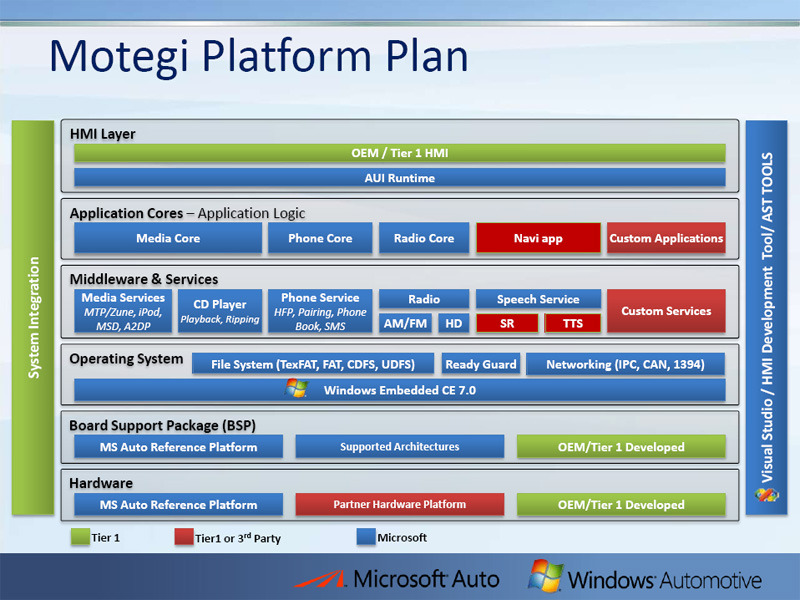This screenshot has height=600, width=800.
Task: Click the green Tier 1 legend swatch
Action: [80, 537]
